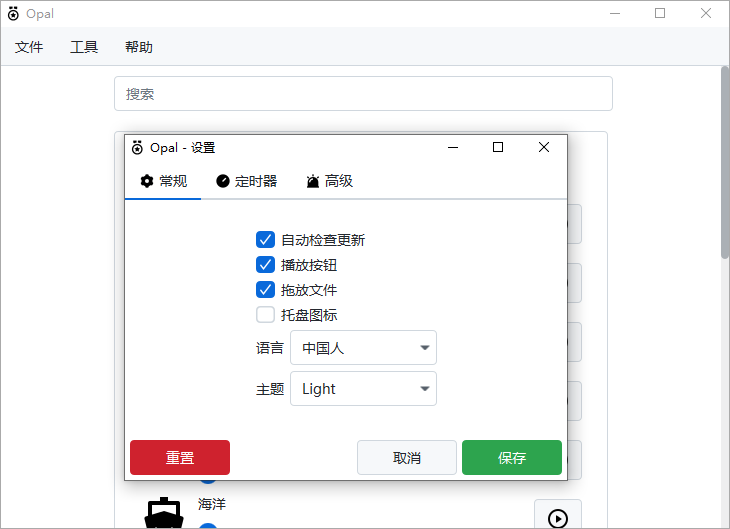This screenshot has width=730, height=529.
Task: Open the 工具 menu
Action: 84,47
